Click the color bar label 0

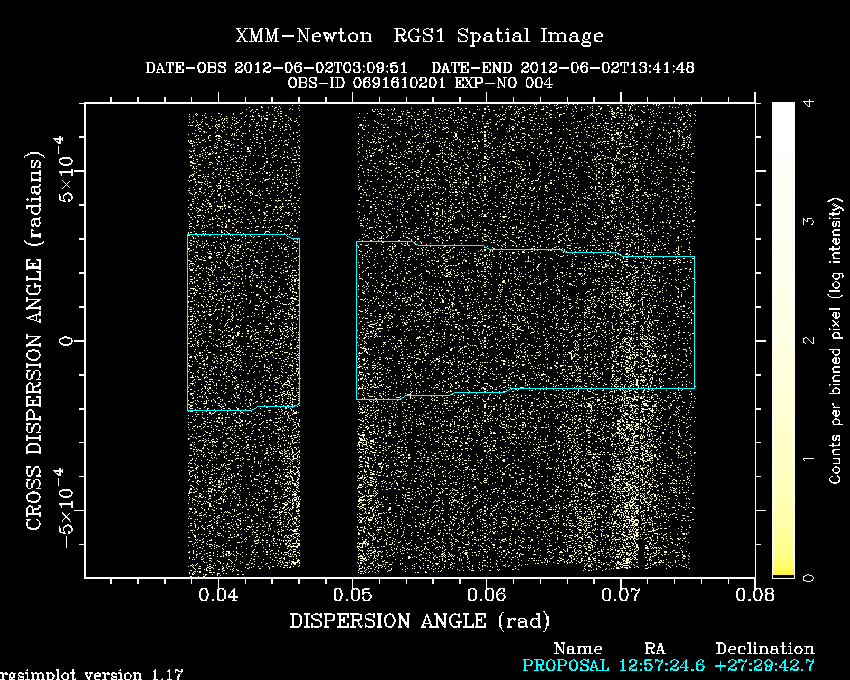(808, 578)
